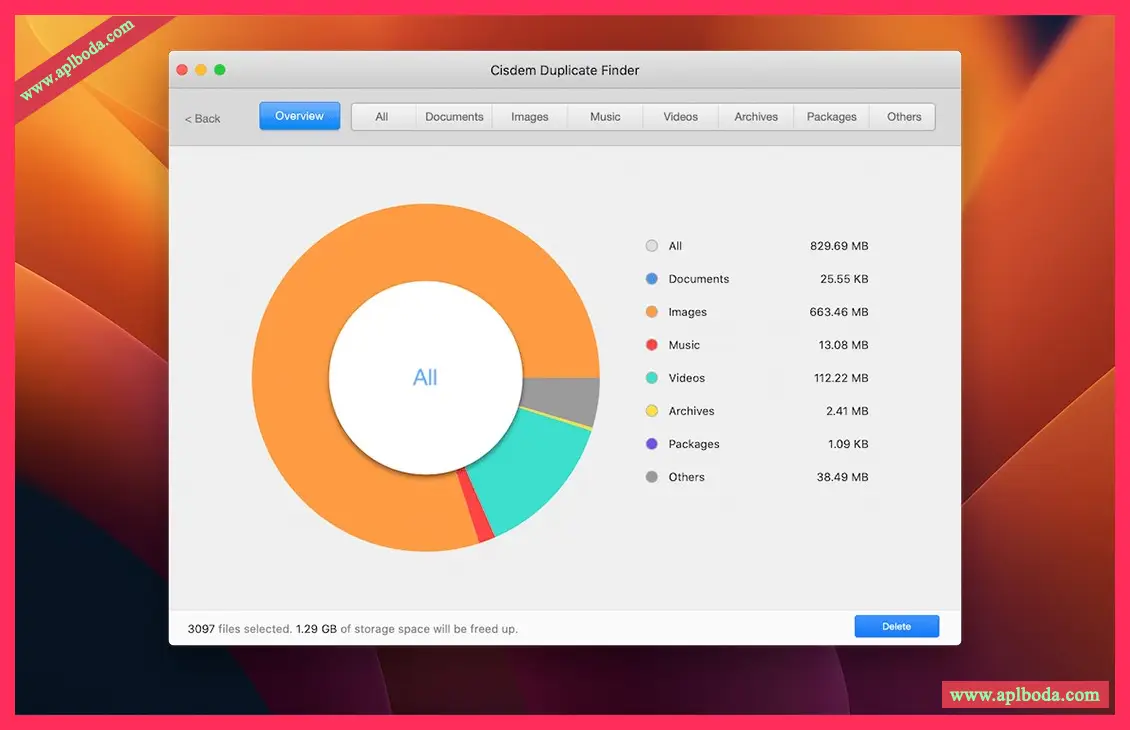Select the Music label in legend
The image size is (1130, 730).
point(684,344)
